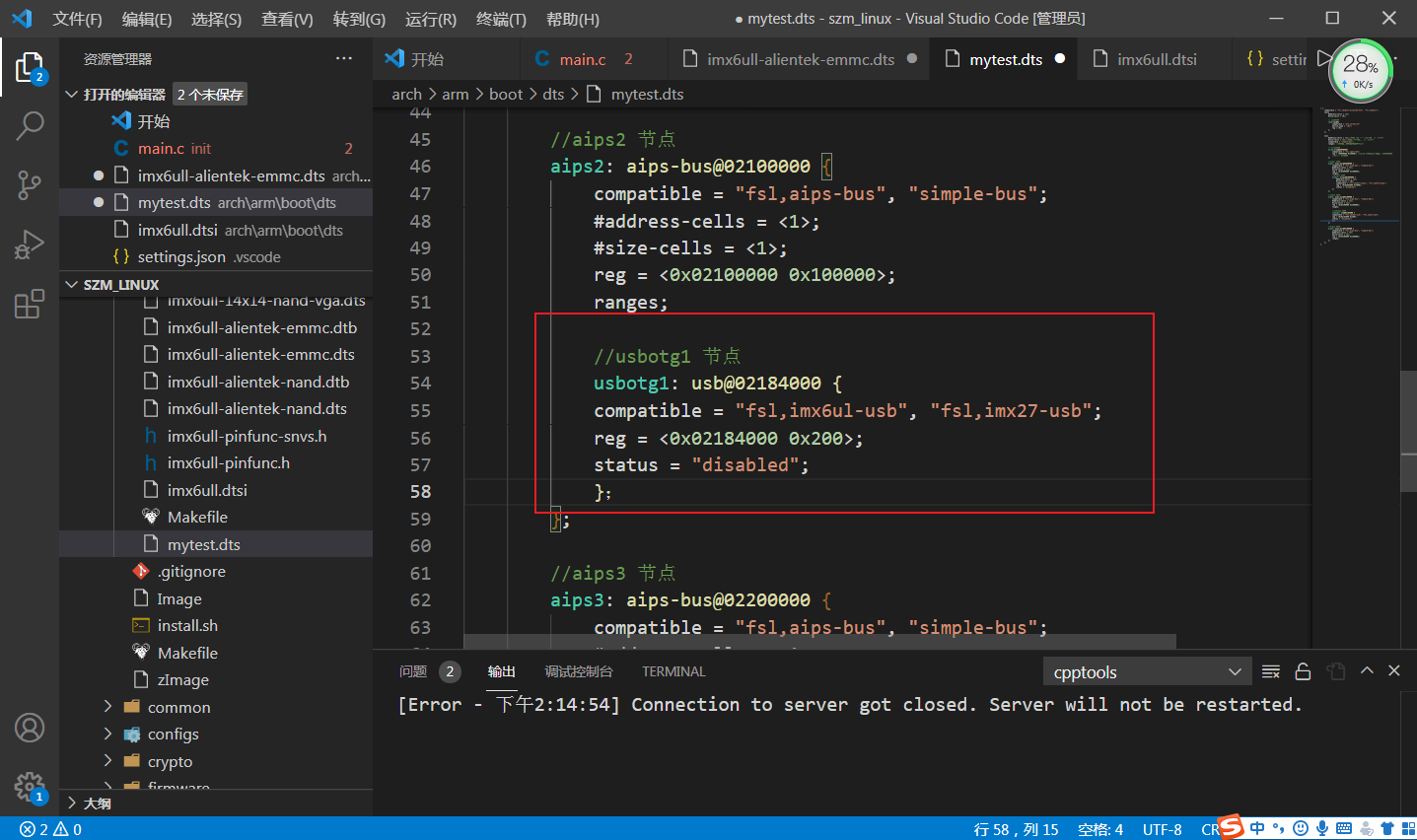Switch to the imx6ull-alientek-emmc.dts editor tab
The width and height of the screenshot is (1417, 840).
799,59
